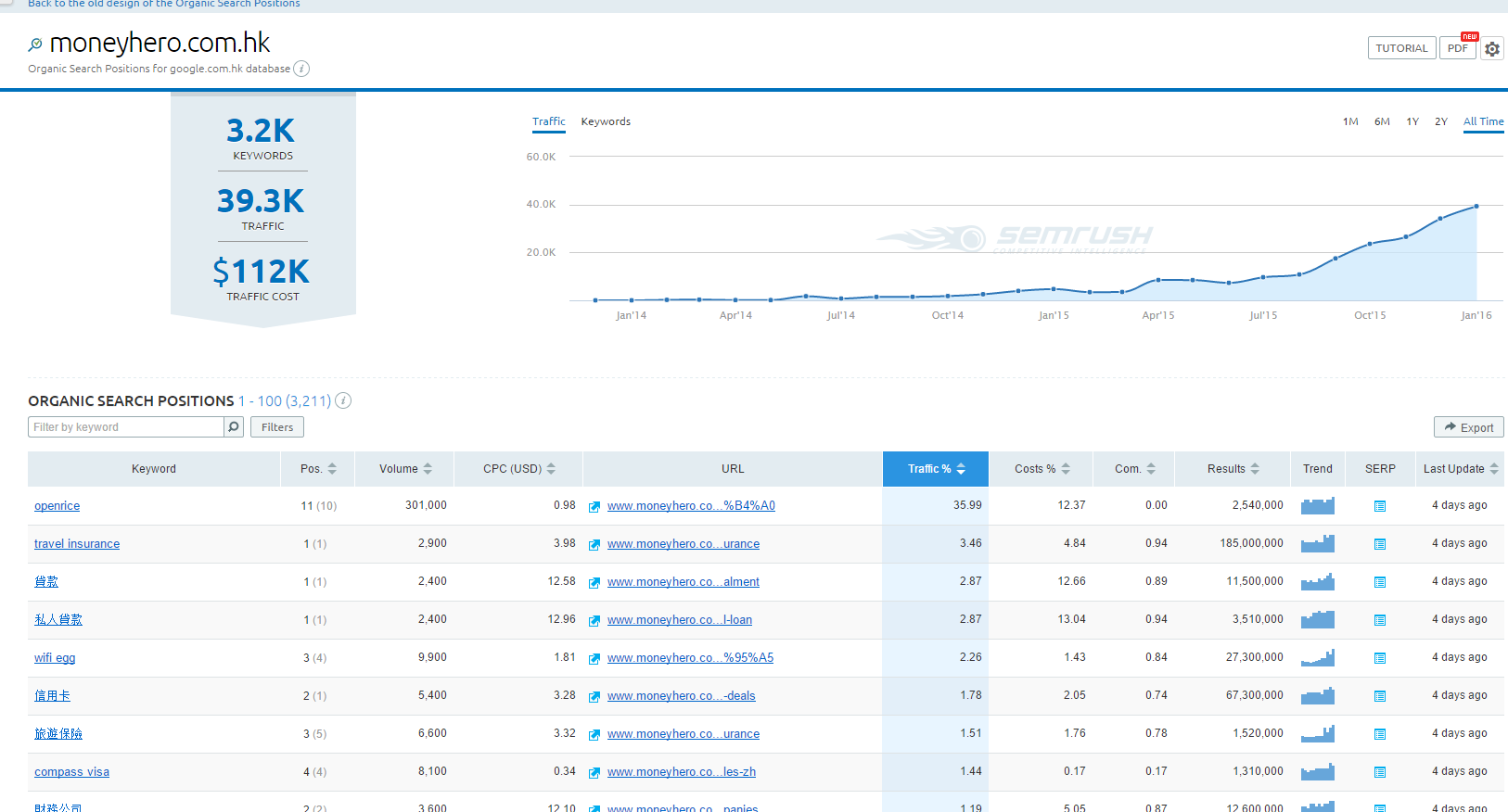The width and height of the screenshot is (1508, 812).
Task: Focus the Filter by keyword input
Action: tap(126, 427)
